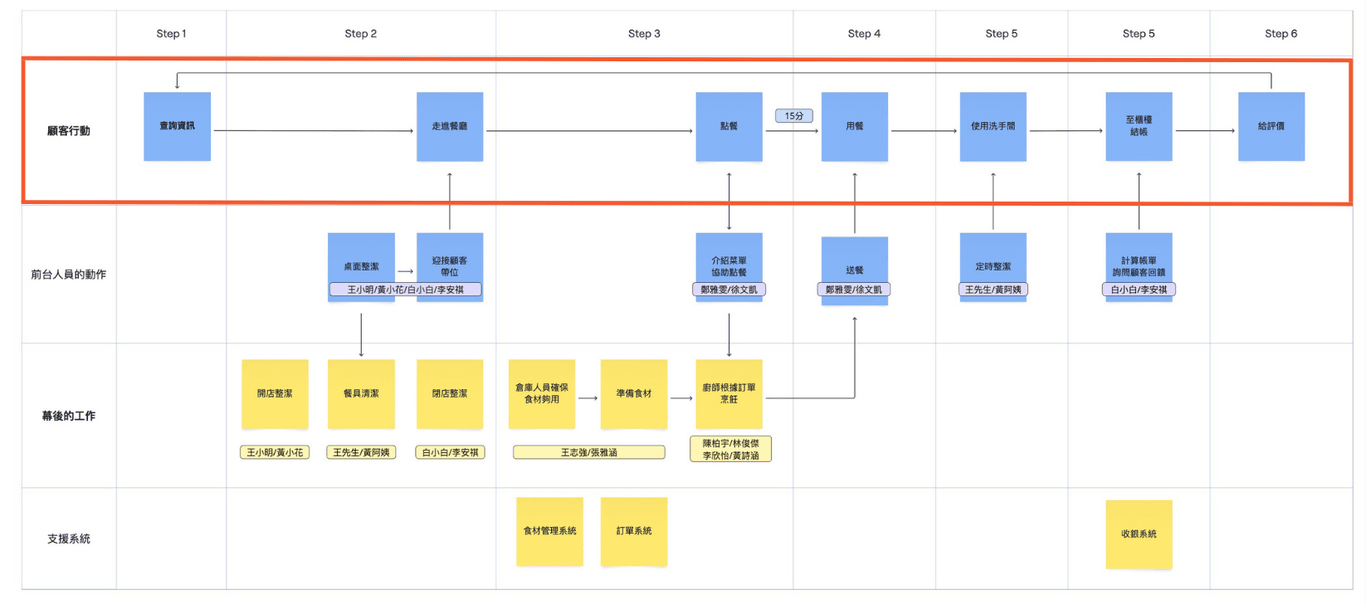
Task: Click 王先生/黃阿姨 tag on 定時整潔 note
Action: pyautogui.click(x=993, y=289)
